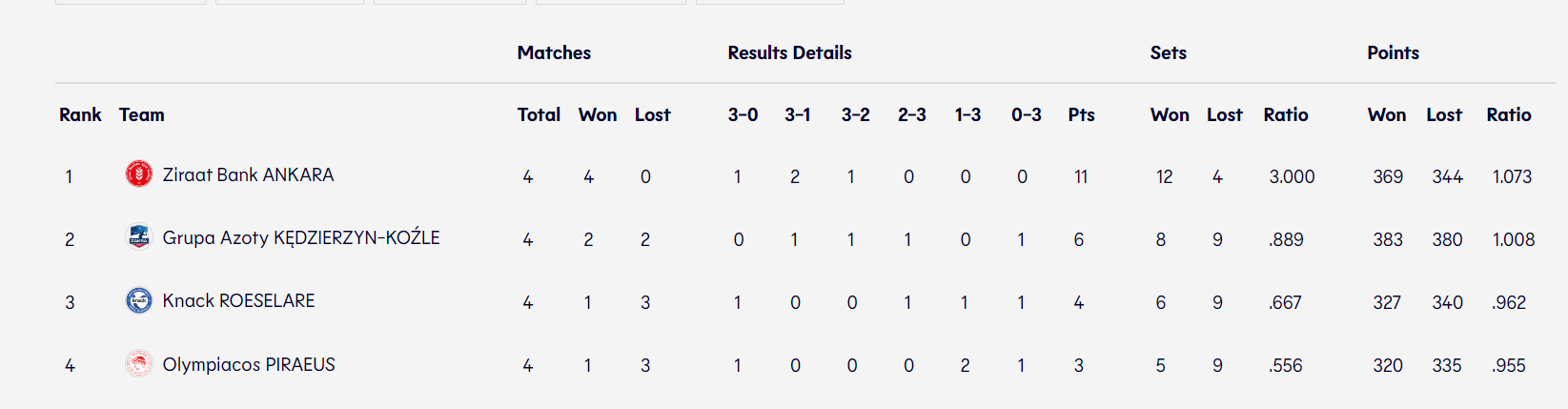Open the Grupa Azoty KĘDZIERZYN-KOŹLE team name
Screen dimensions: 1568x409
[x=301, y=238]
